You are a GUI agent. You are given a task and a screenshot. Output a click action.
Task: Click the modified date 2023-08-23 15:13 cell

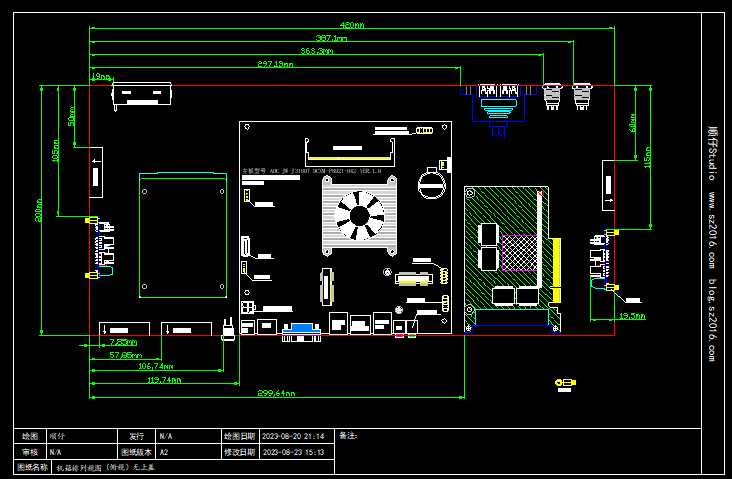292,452
